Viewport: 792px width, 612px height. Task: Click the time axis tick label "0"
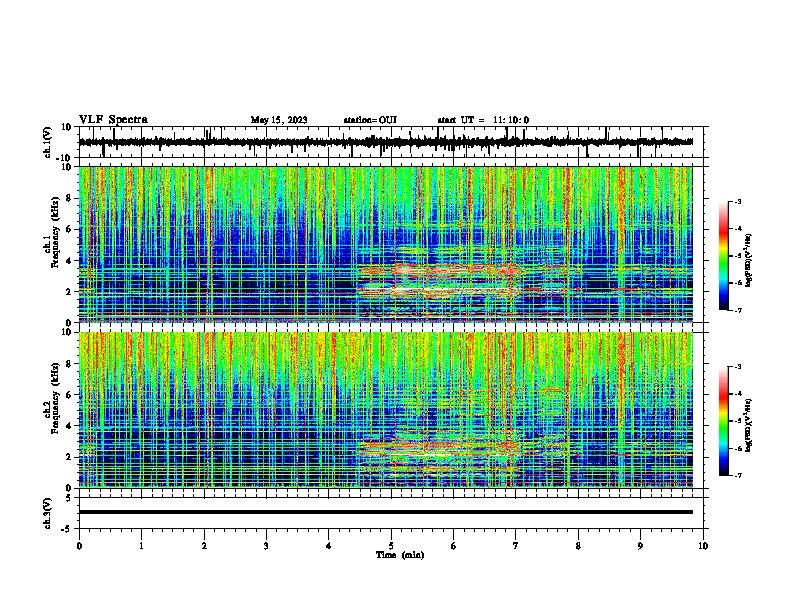click(79, 546)
